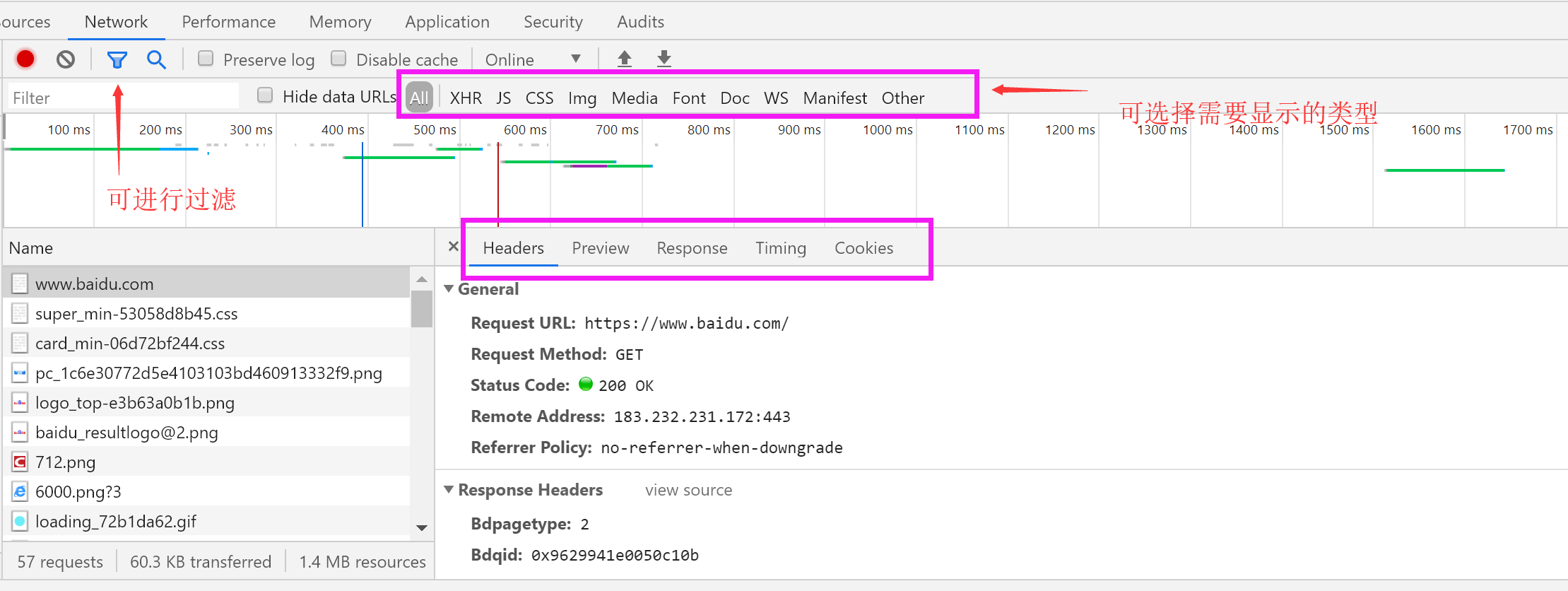1568x591 pixels.
Task: Enable the Disable cache checkbox
Action: 338,59
